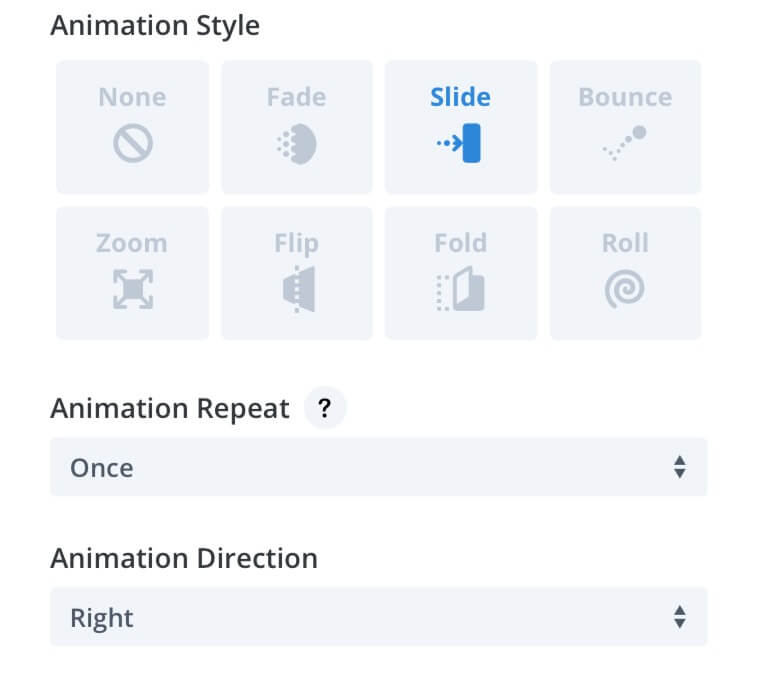Click the Fold page icon

(460, 289)
